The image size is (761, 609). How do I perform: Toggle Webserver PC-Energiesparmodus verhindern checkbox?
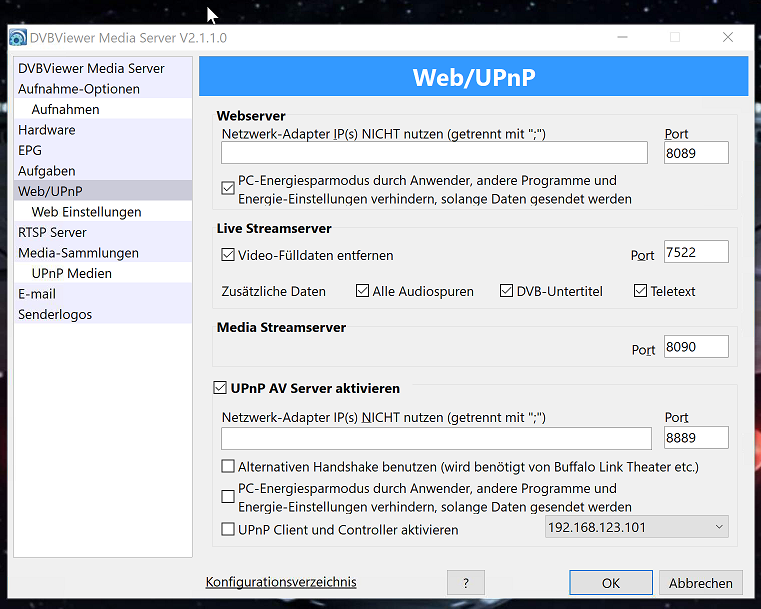pos(228,188)
